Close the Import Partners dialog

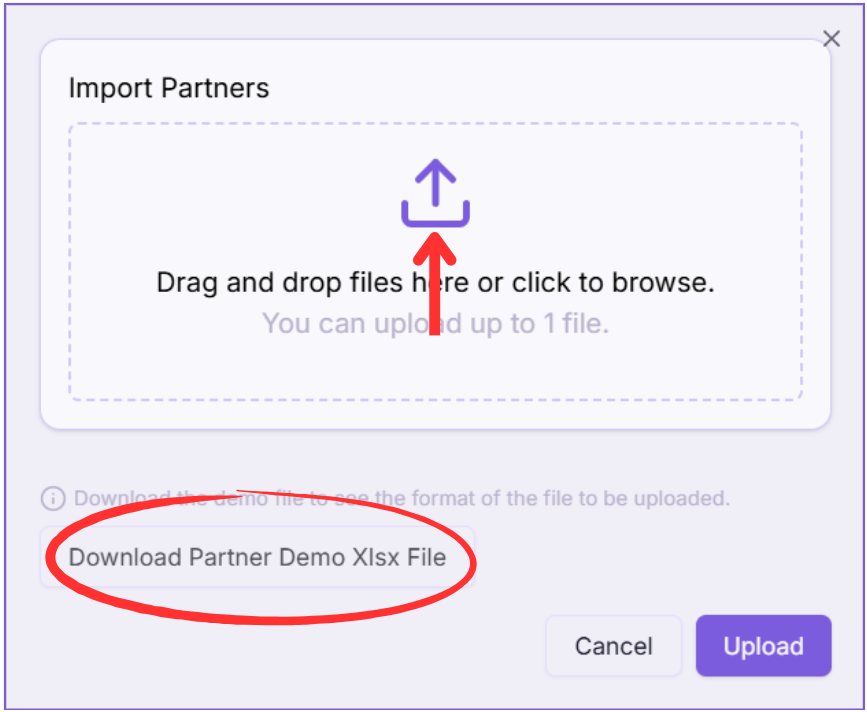[831, 39]
